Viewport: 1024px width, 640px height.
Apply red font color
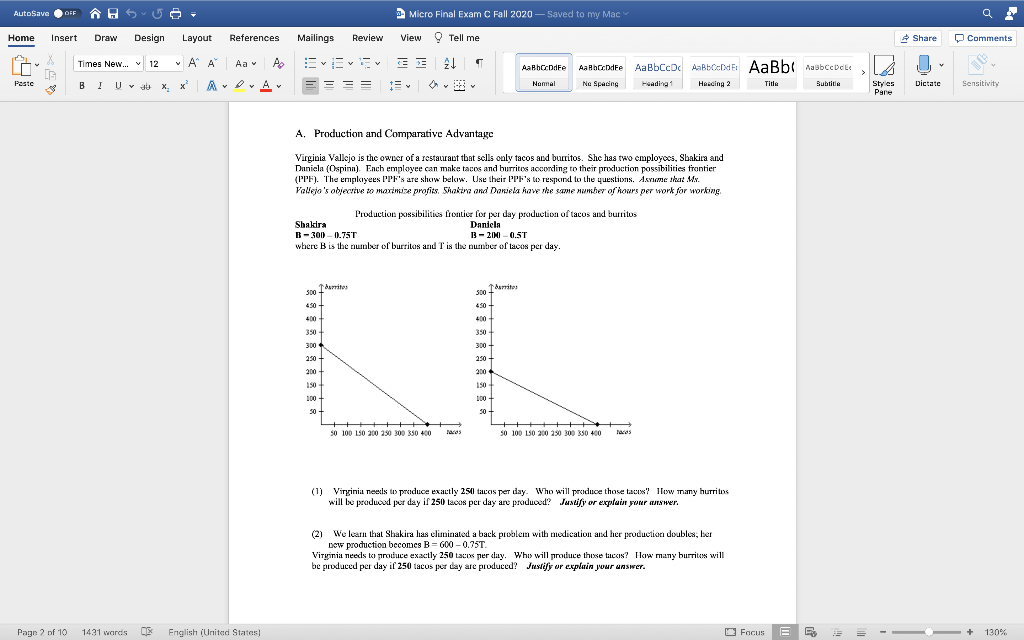click(x=266, y=86)
